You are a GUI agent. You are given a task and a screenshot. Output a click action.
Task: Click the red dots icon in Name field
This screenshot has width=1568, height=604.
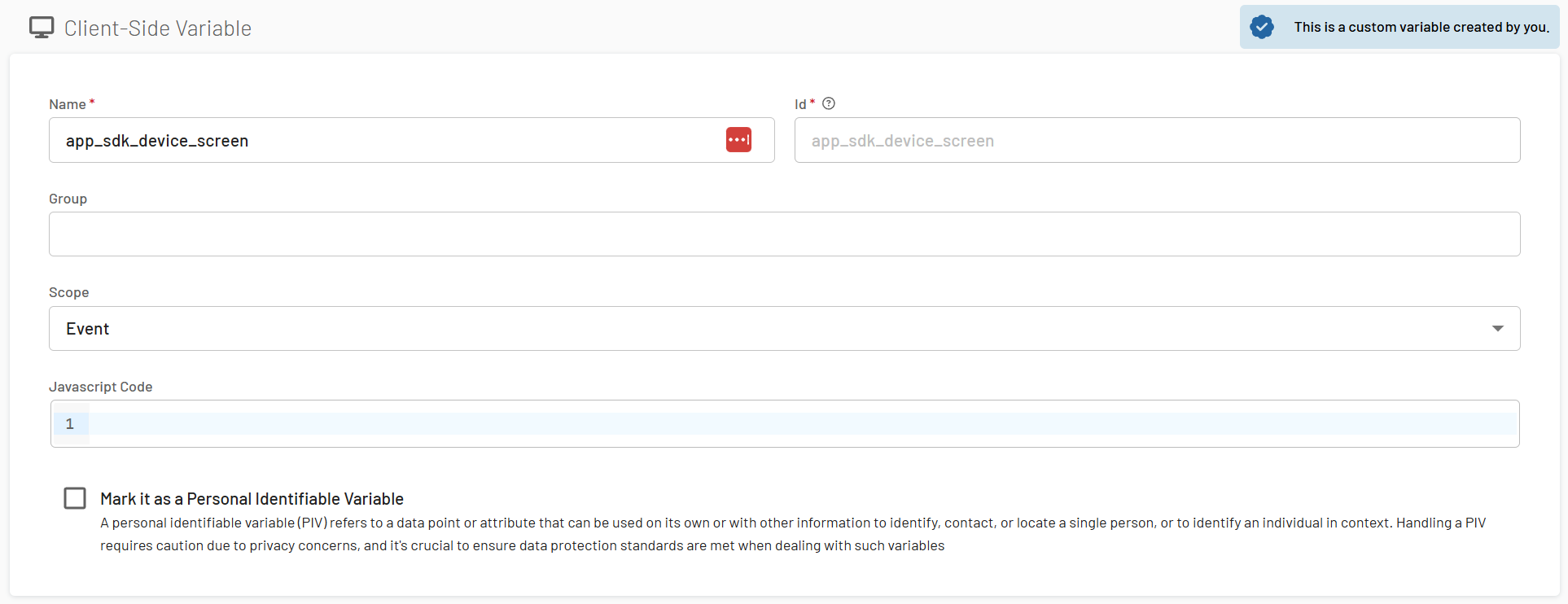click(x=738, y=140)
